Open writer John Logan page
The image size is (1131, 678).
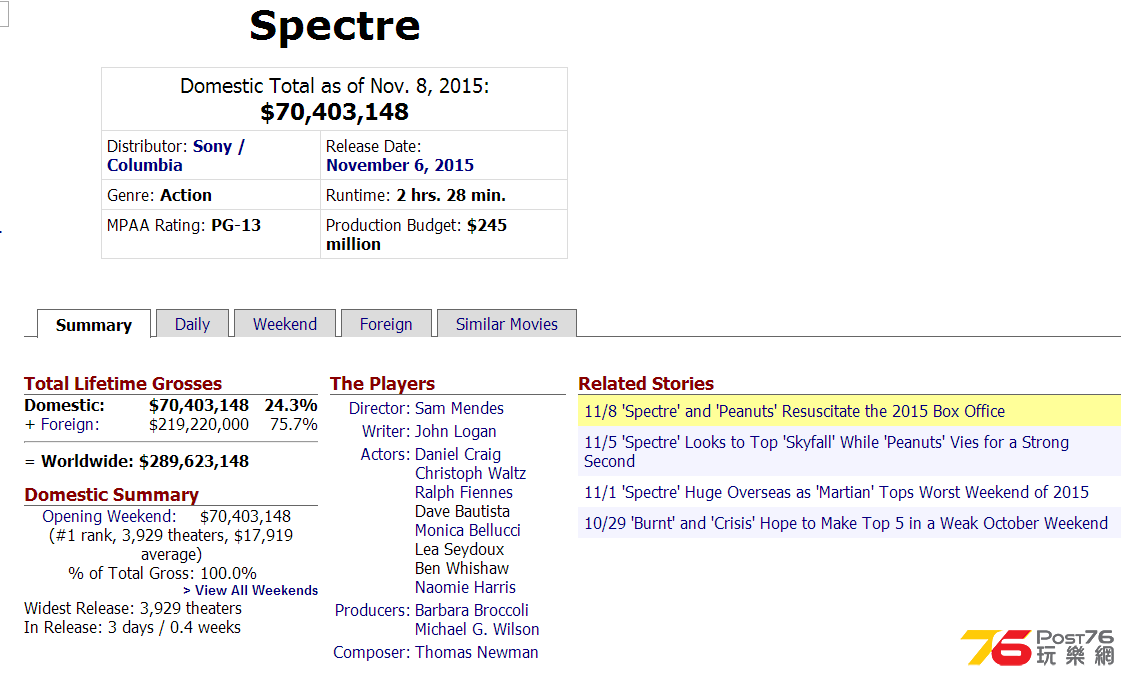tap(455, 431)
